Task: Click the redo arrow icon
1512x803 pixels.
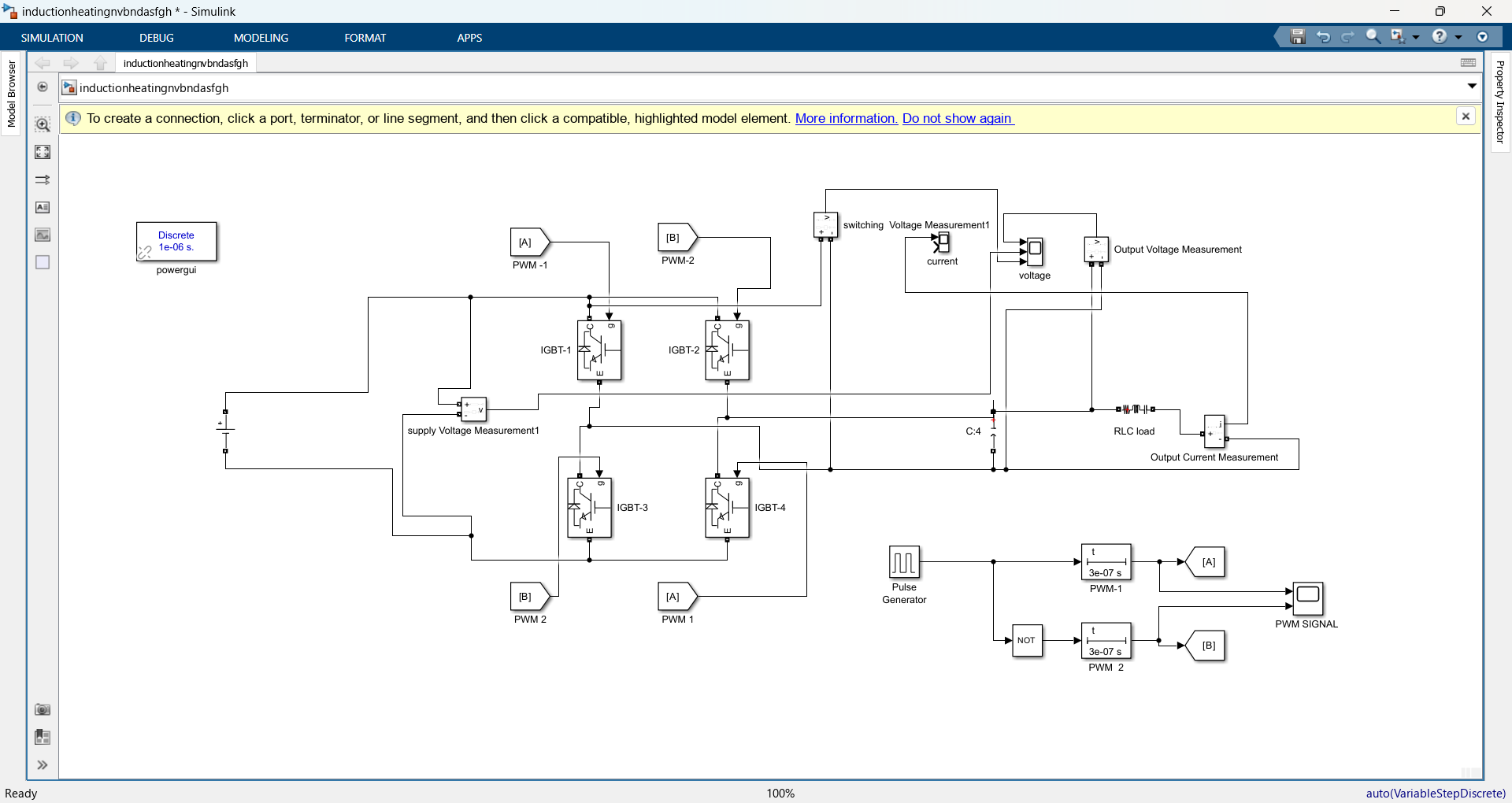Action: (1348, 37)
